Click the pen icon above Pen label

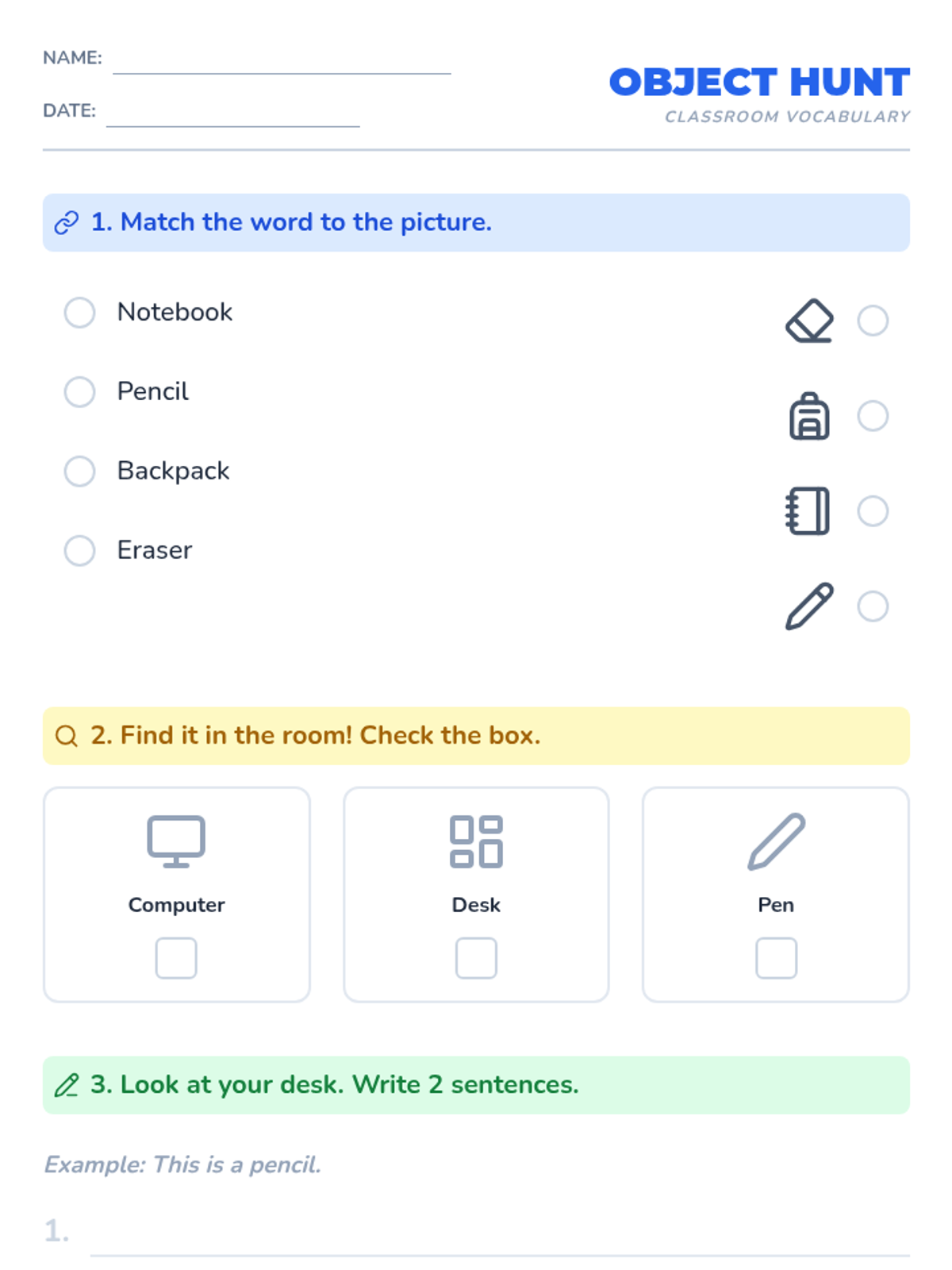[x=776, y=841]
